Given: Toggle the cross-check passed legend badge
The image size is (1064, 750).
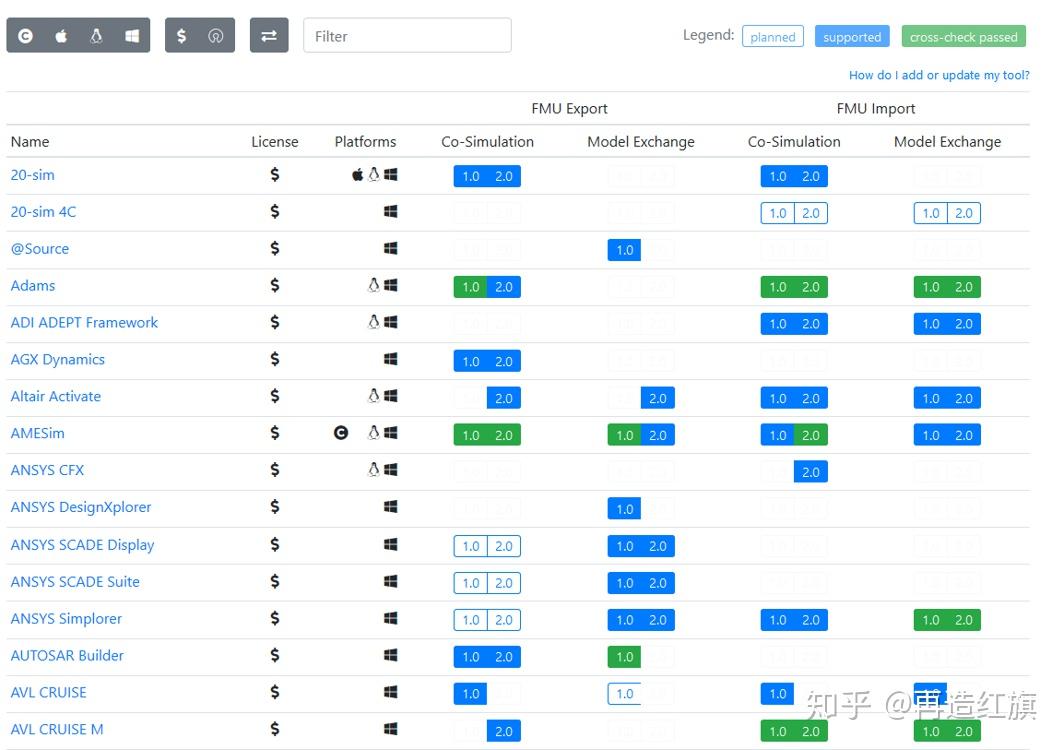Looking at the screenshot, I should coord(962,36).
